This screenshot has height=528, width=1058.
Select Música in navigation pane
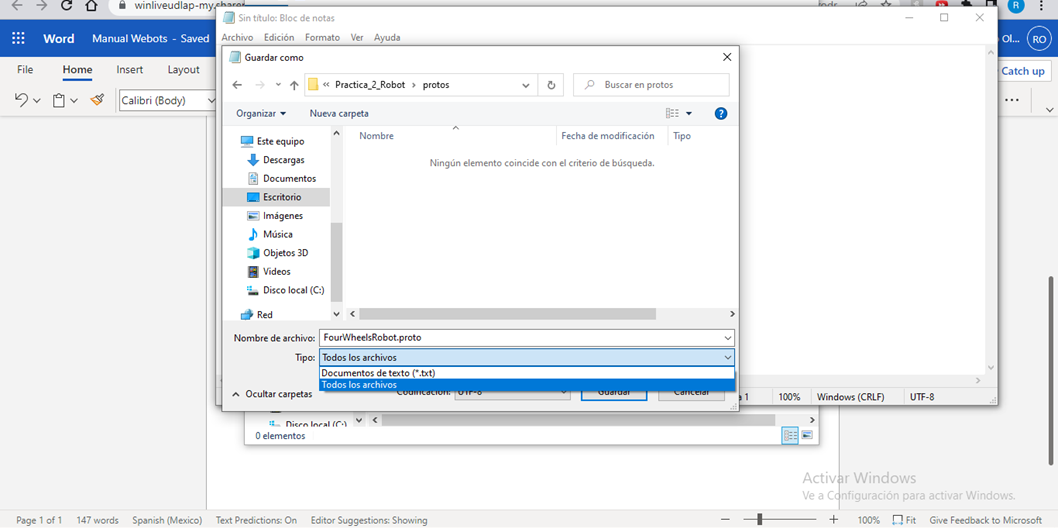click(270, 234)
